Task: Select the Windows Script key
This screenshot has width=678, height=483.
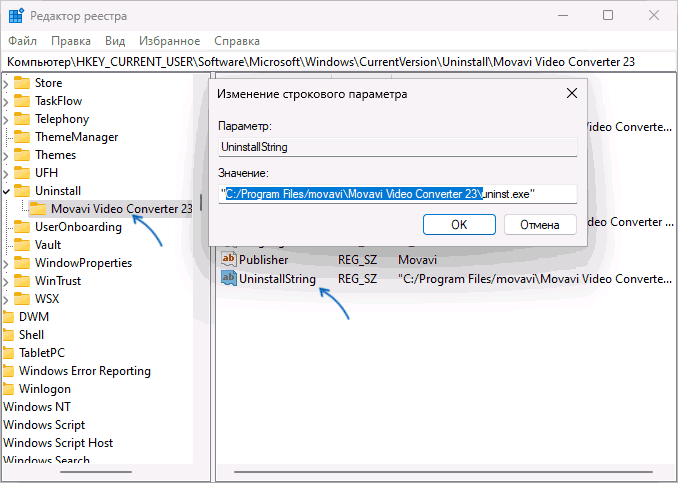Action: tap(44, 425)
